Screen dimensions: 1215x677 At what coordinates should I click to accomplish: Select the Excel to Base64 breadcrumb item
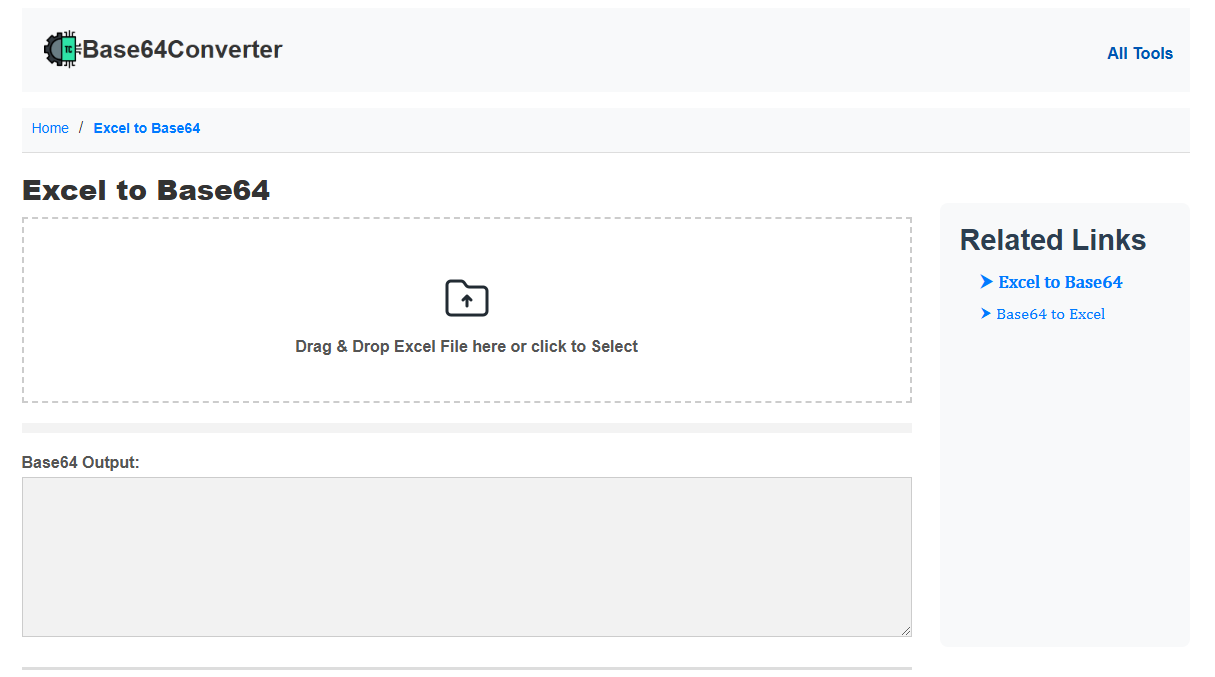click(146, 128)
